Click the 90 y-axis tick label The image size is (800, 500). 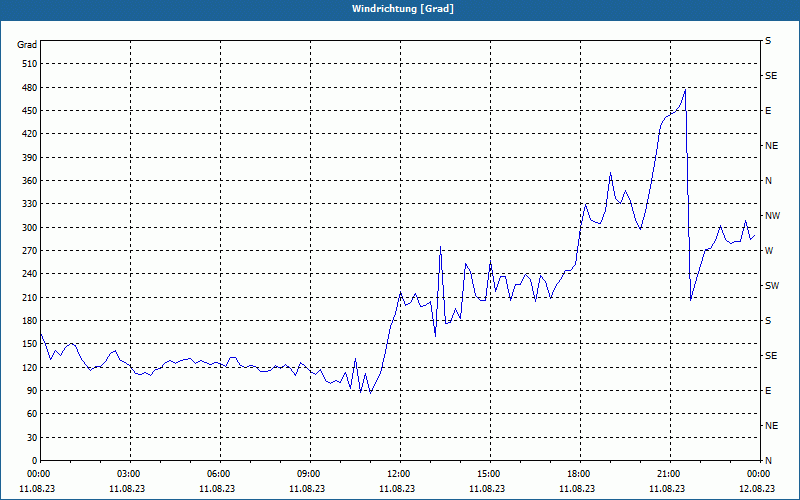pos(32,390)
